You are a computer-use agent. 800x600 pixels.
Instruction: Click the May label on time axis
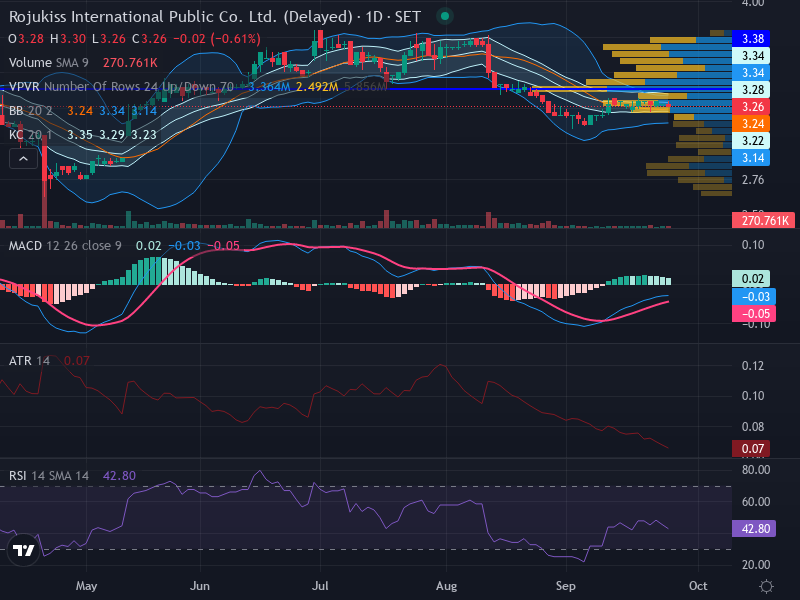click(86, 586)
